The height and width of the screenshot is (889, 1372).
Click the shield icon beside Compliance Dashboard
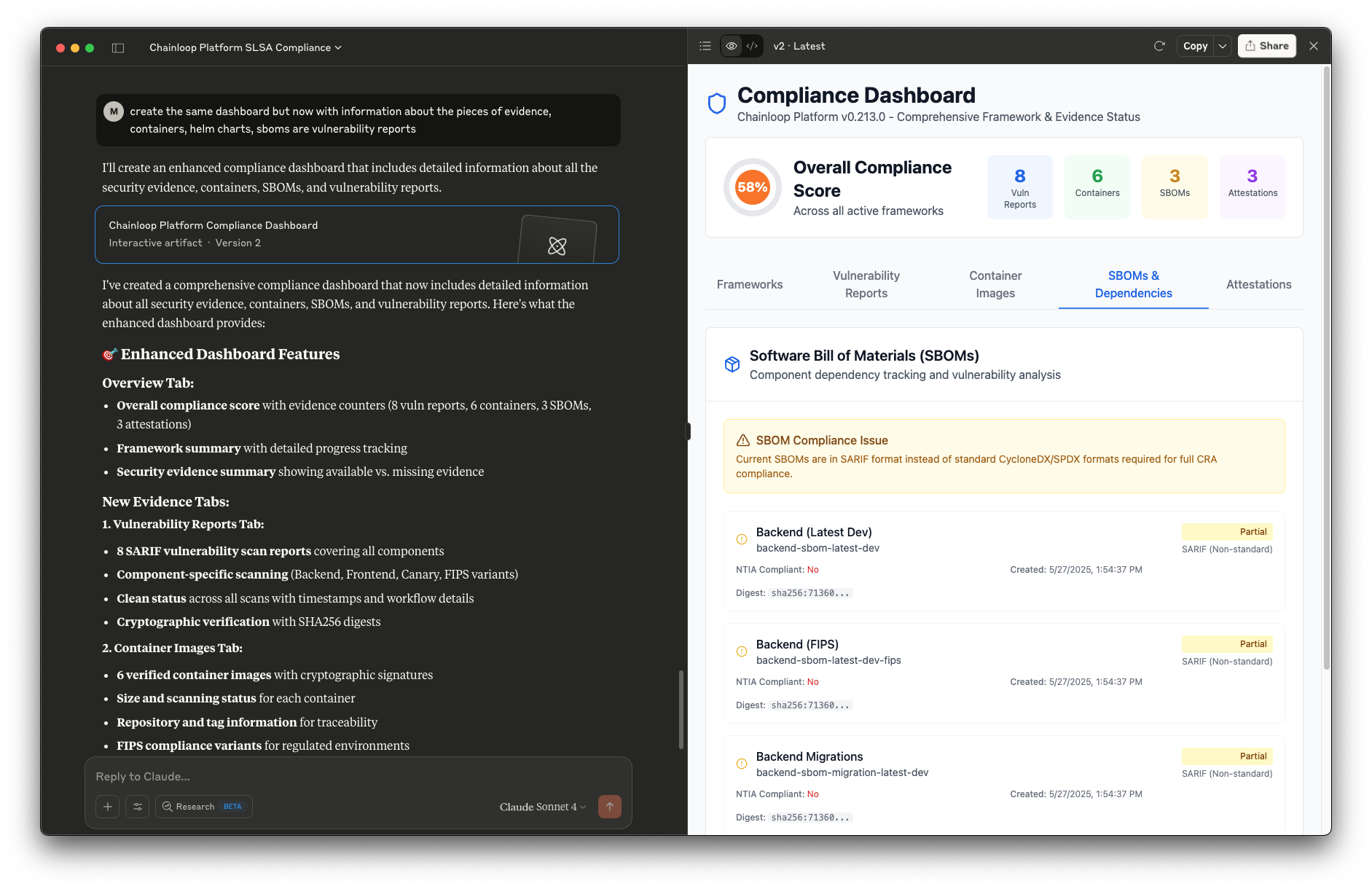(x=717, y=103)
